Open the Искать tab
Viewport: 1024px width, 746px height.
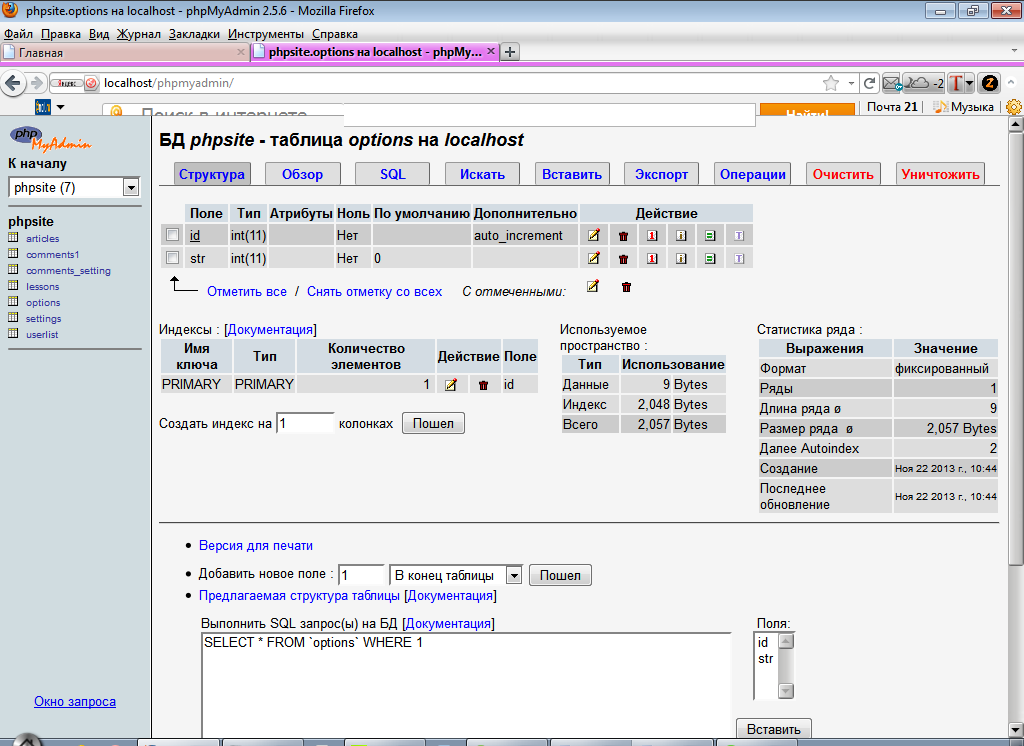[x=482, y=174]
